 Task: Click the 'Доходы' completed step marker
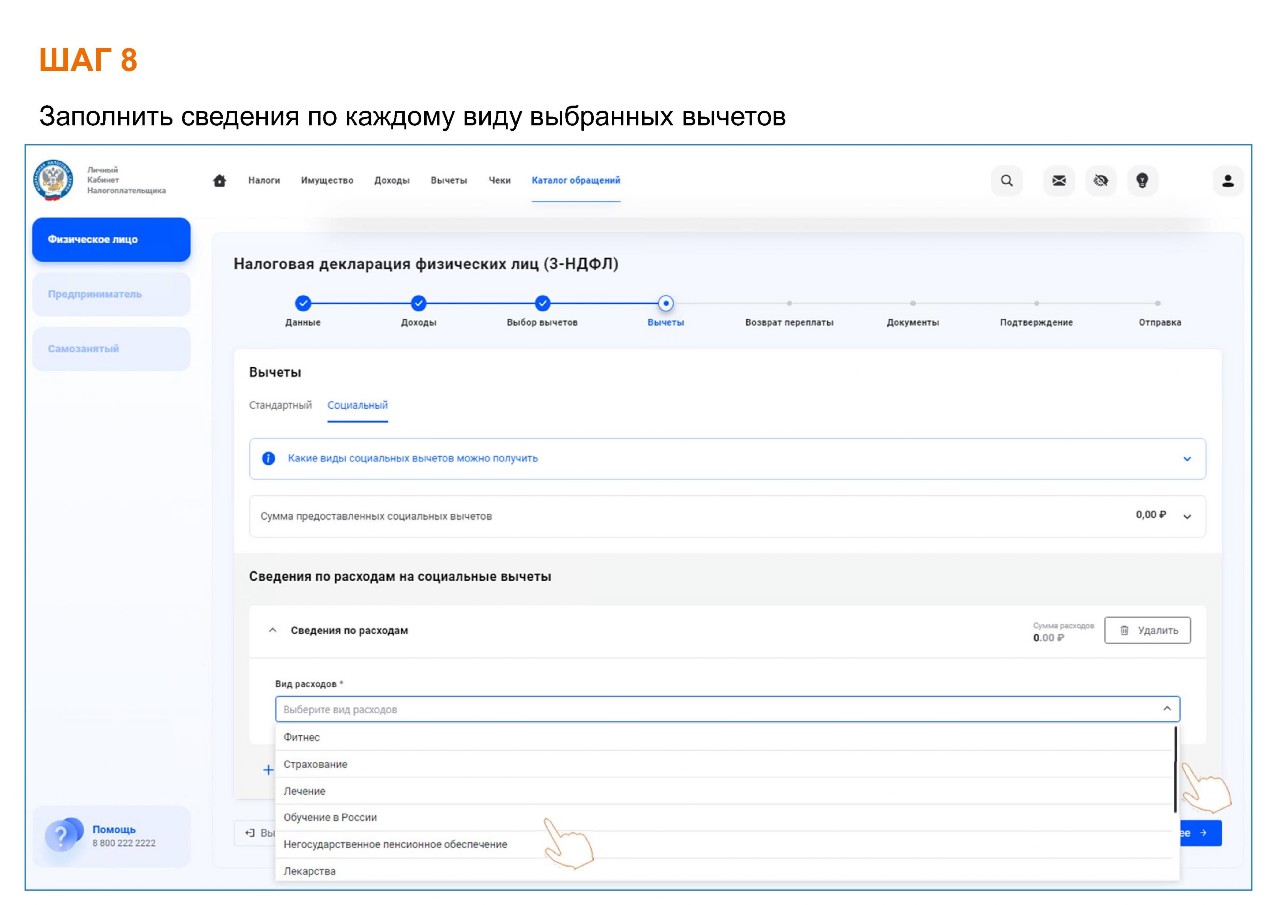(x=419, y=304)
